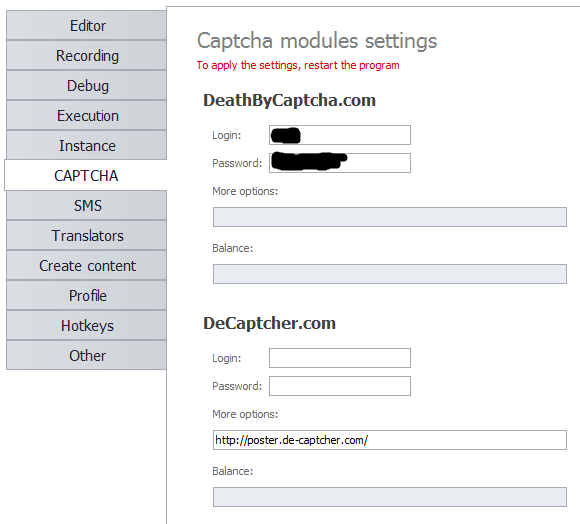Select the CAPTCHA tab
Viewport: 580px width, 524px height.
(86, 175)
